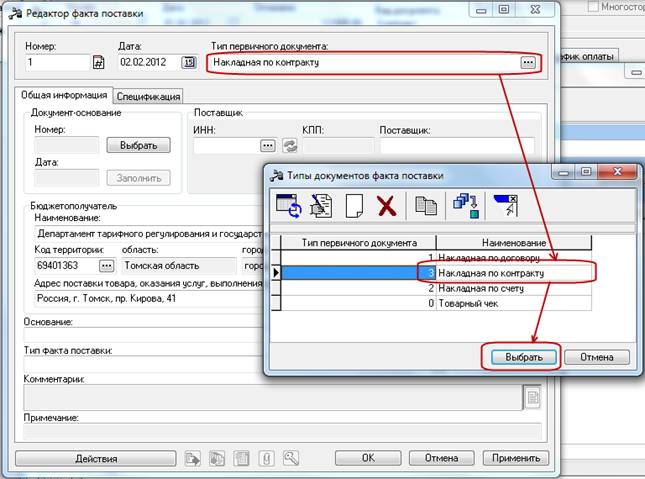Click the number generator icon beside Номер field
645x479 pixels.
(98, 63)
